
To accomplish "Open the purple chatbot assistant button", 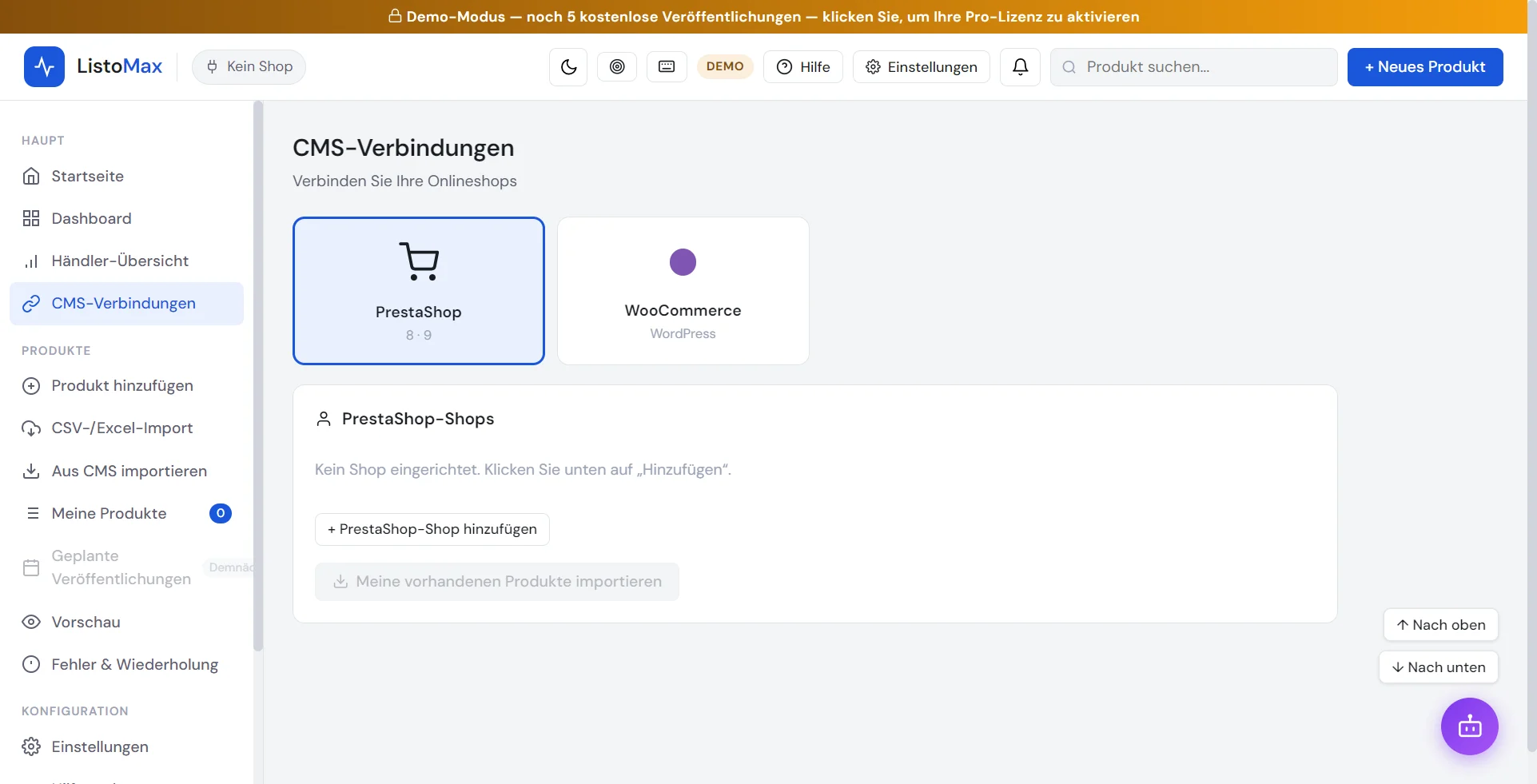I will (x=1470, y=726).
